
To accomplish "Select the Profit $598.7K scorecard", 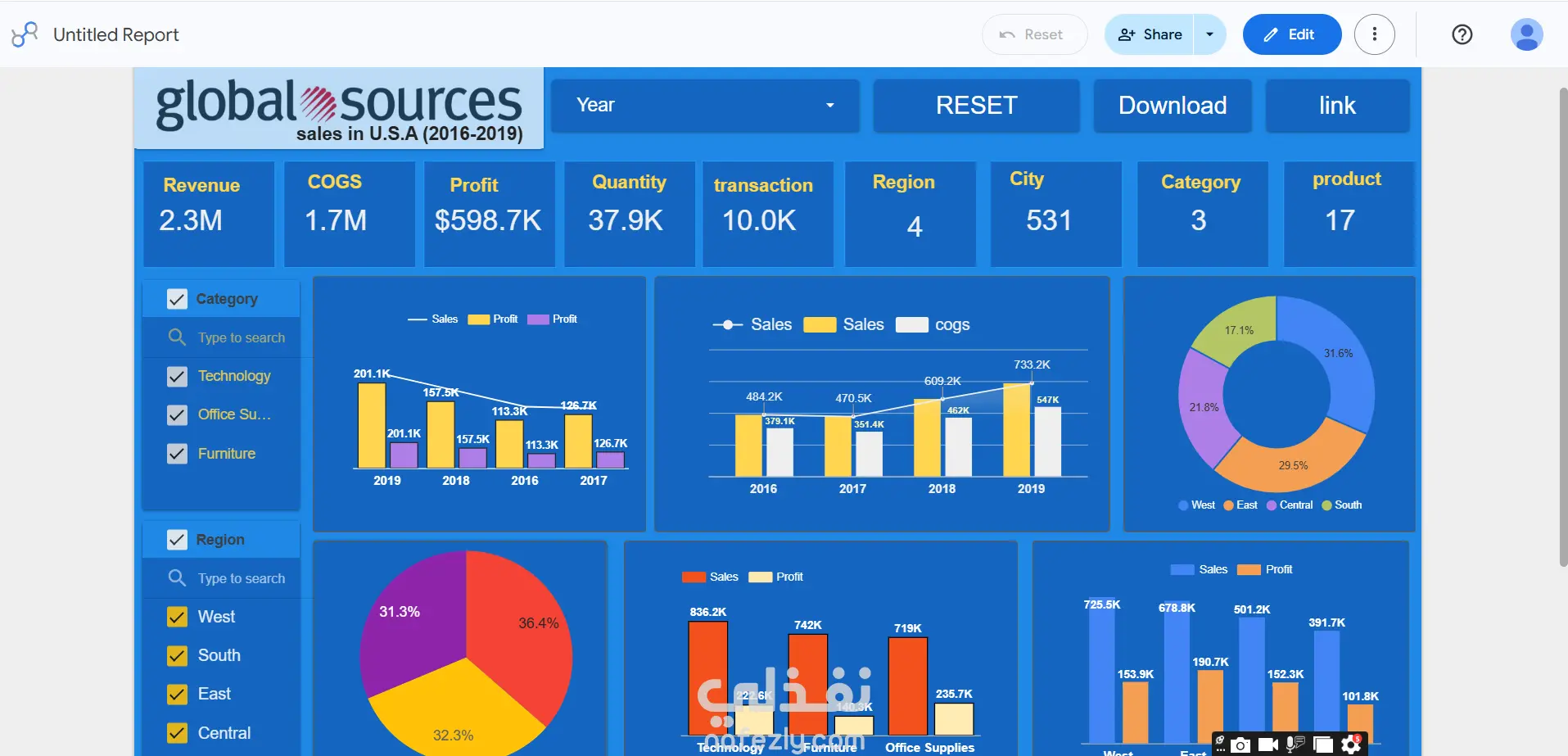I will [490, 214].
